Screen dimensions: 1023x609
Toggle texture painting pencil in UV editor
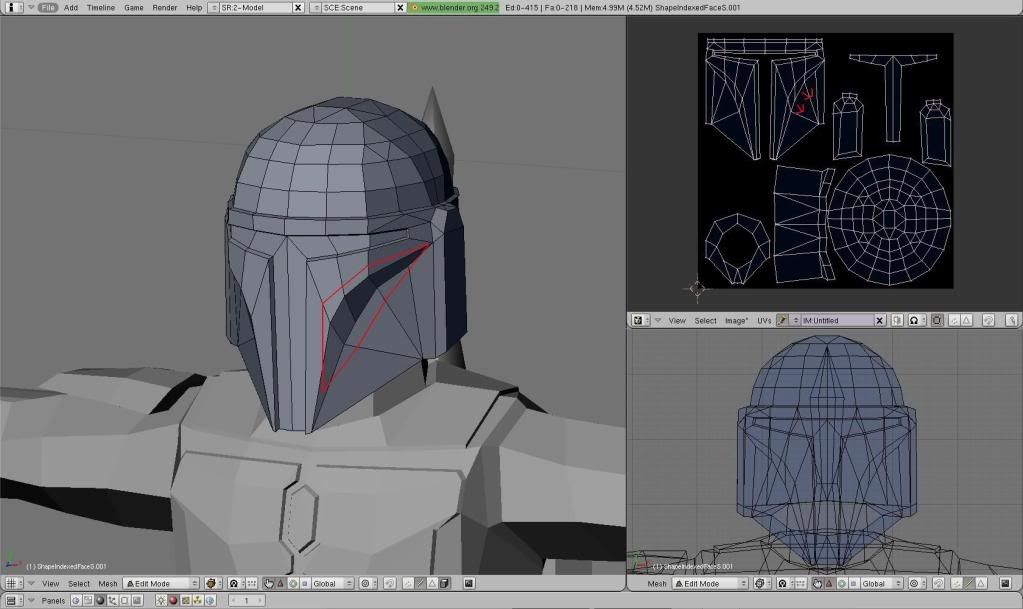[x=782, y=320]
